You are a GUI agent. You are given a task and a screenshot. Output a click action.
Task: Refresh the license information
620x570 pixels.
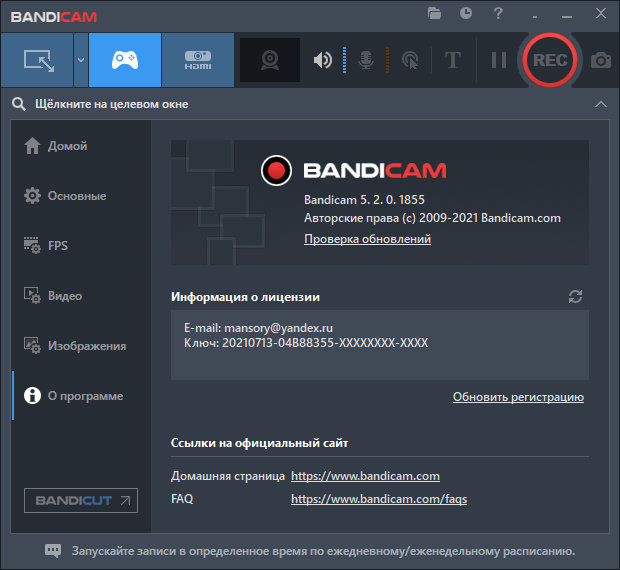point(575,297)
